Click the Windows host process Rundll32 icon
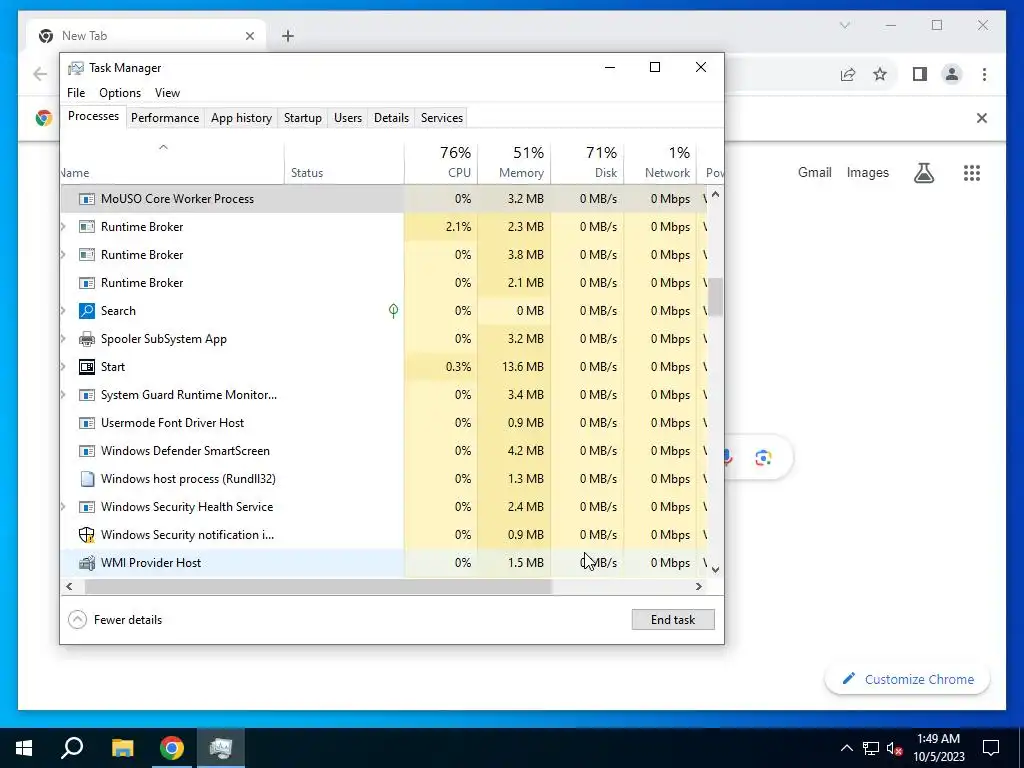 (x=86, y=479)
